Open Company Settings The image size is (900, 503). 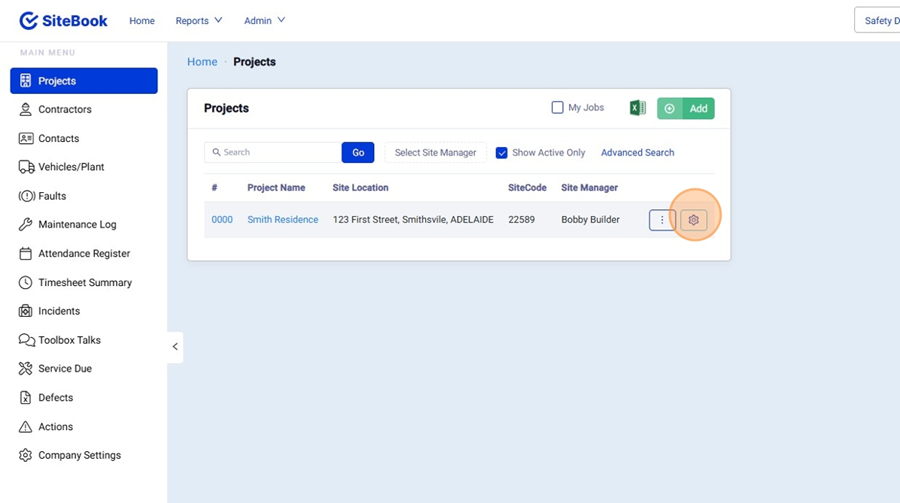click(x=79, y=455)
